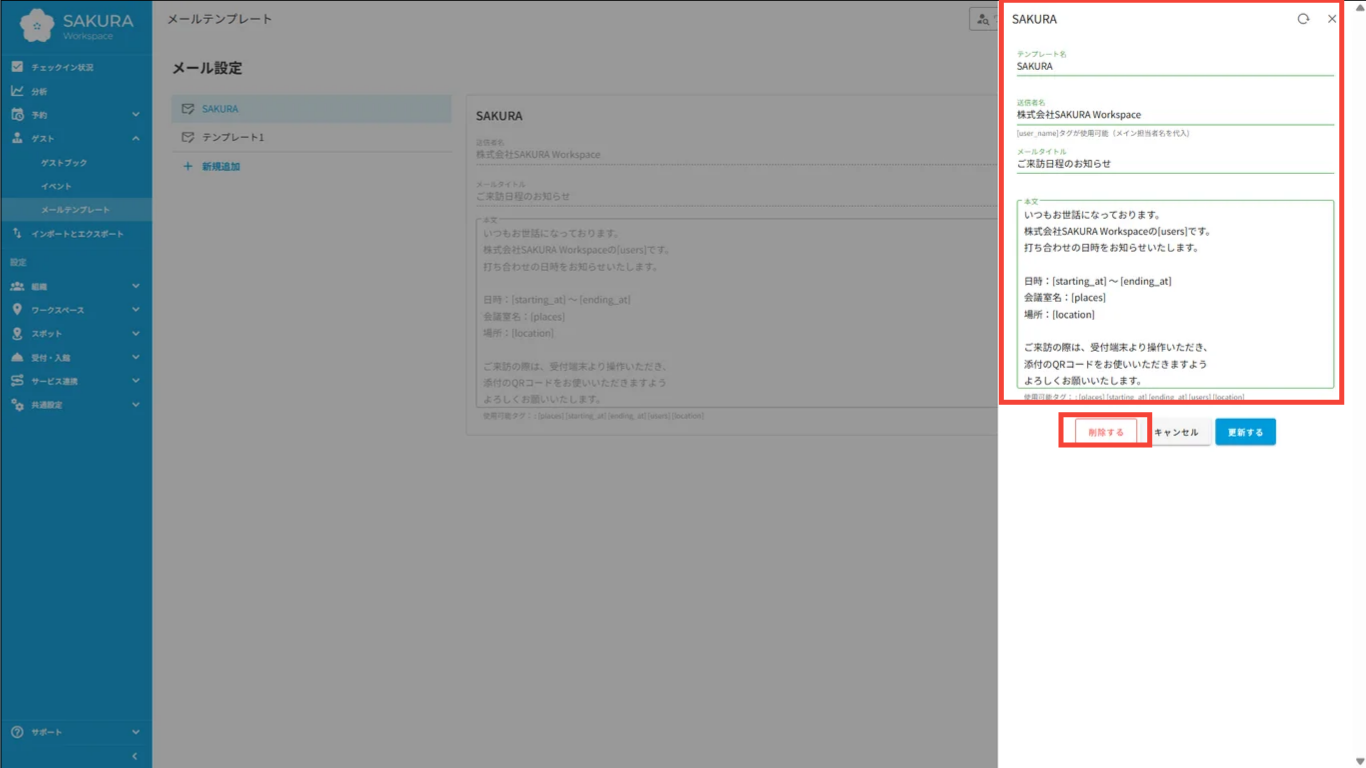1366x768 pixels.
Task: Click the page scrollbar up arrow
Action: pos(1359,7)
